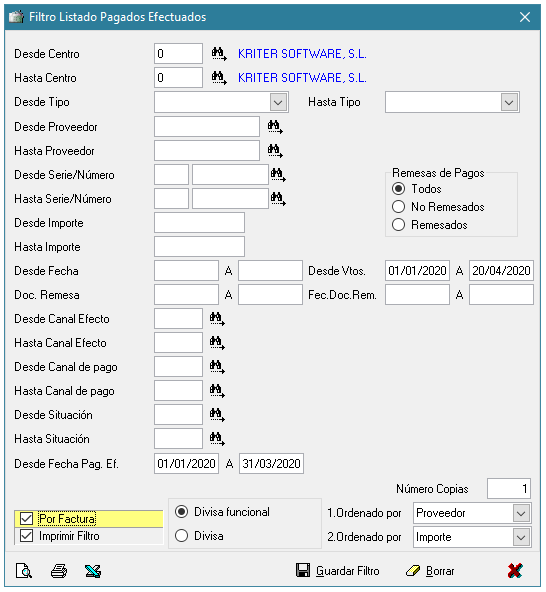Expand the Desde Tipo dropdown
The height and width of the screenshot is (592, 546).
[278, 102]
